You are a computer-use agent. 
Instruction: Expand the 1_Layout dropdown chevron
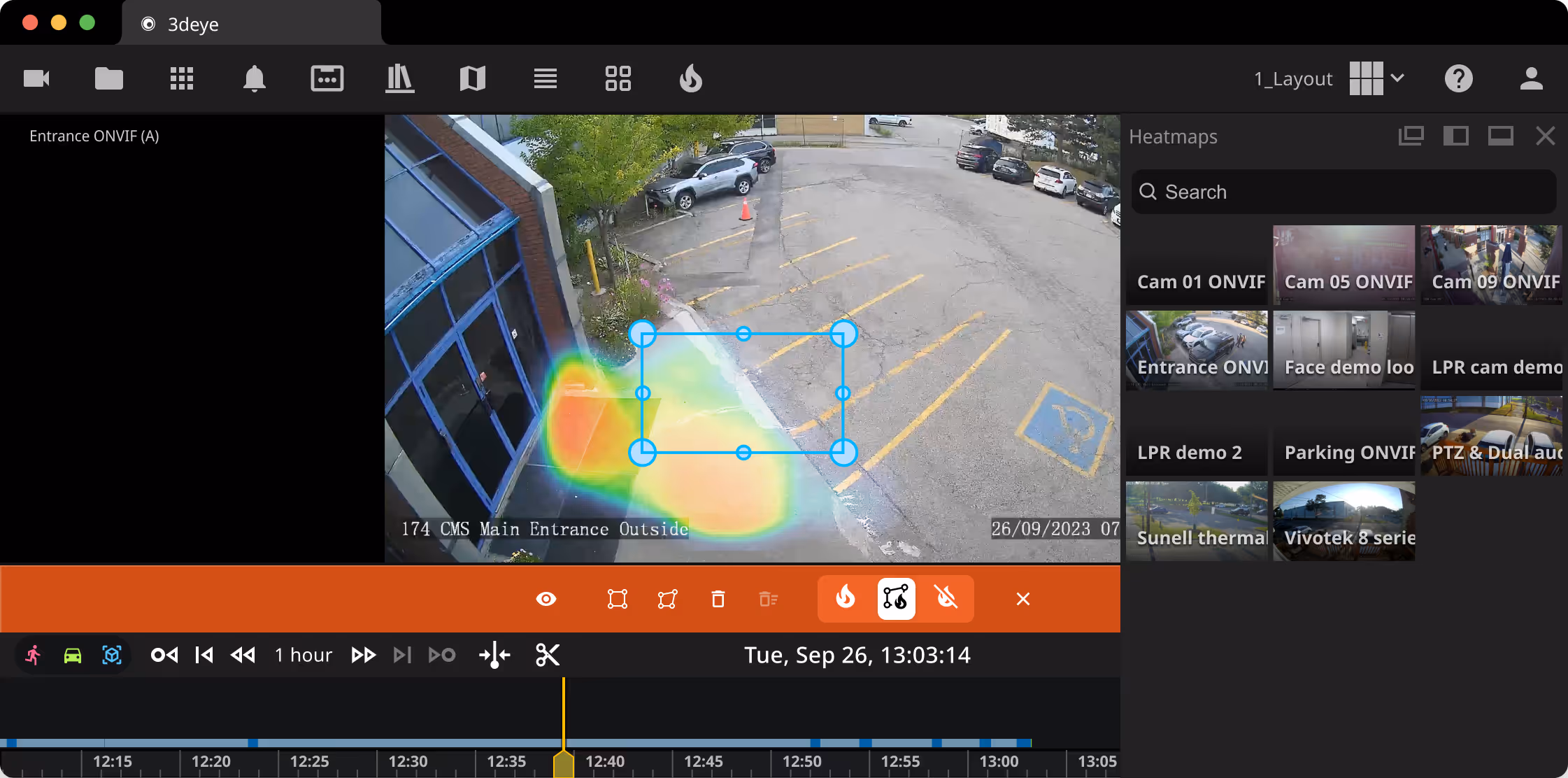tap(1397, 78)
